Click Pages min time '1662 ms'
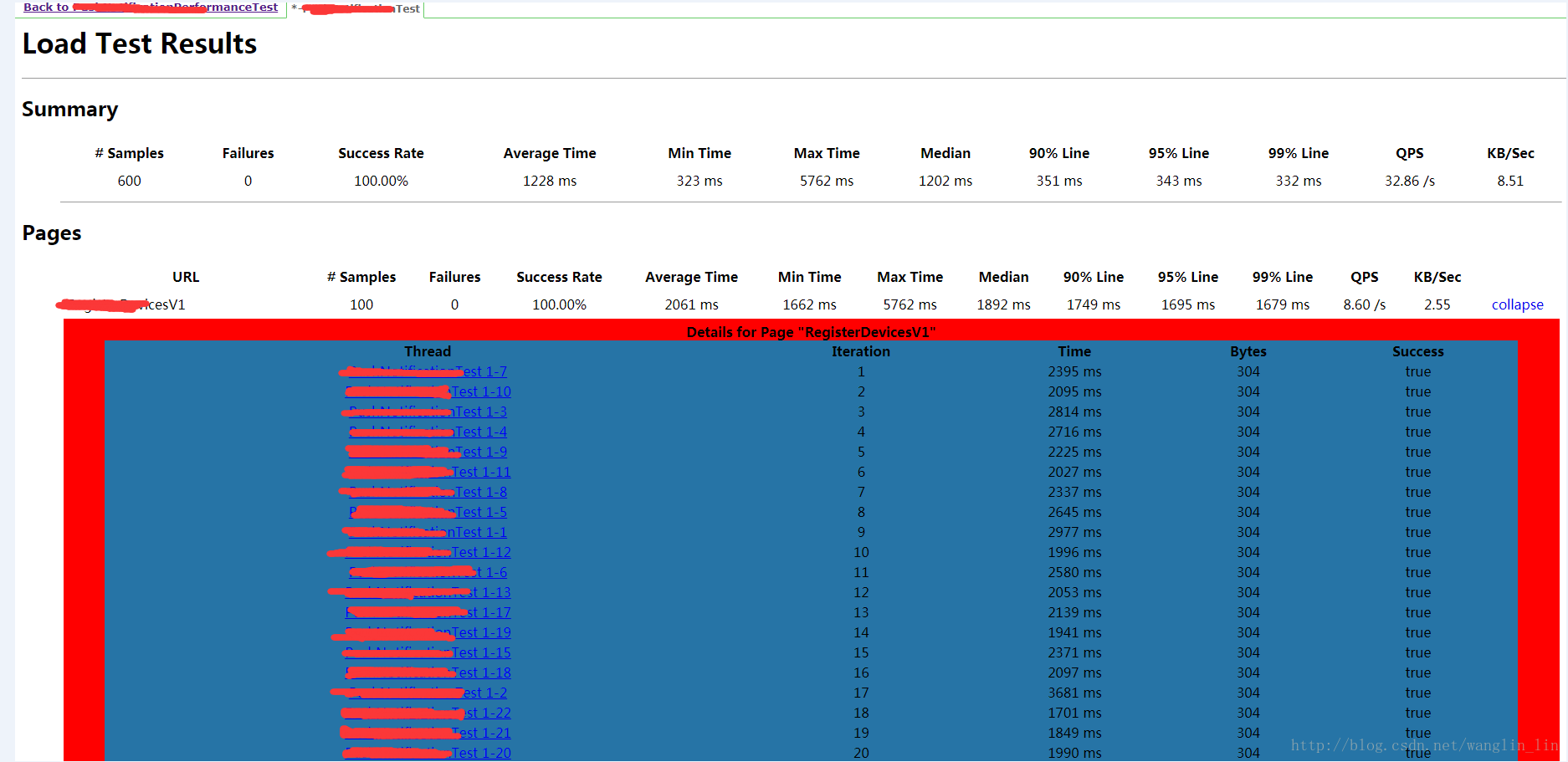 [x=809, y=304]
